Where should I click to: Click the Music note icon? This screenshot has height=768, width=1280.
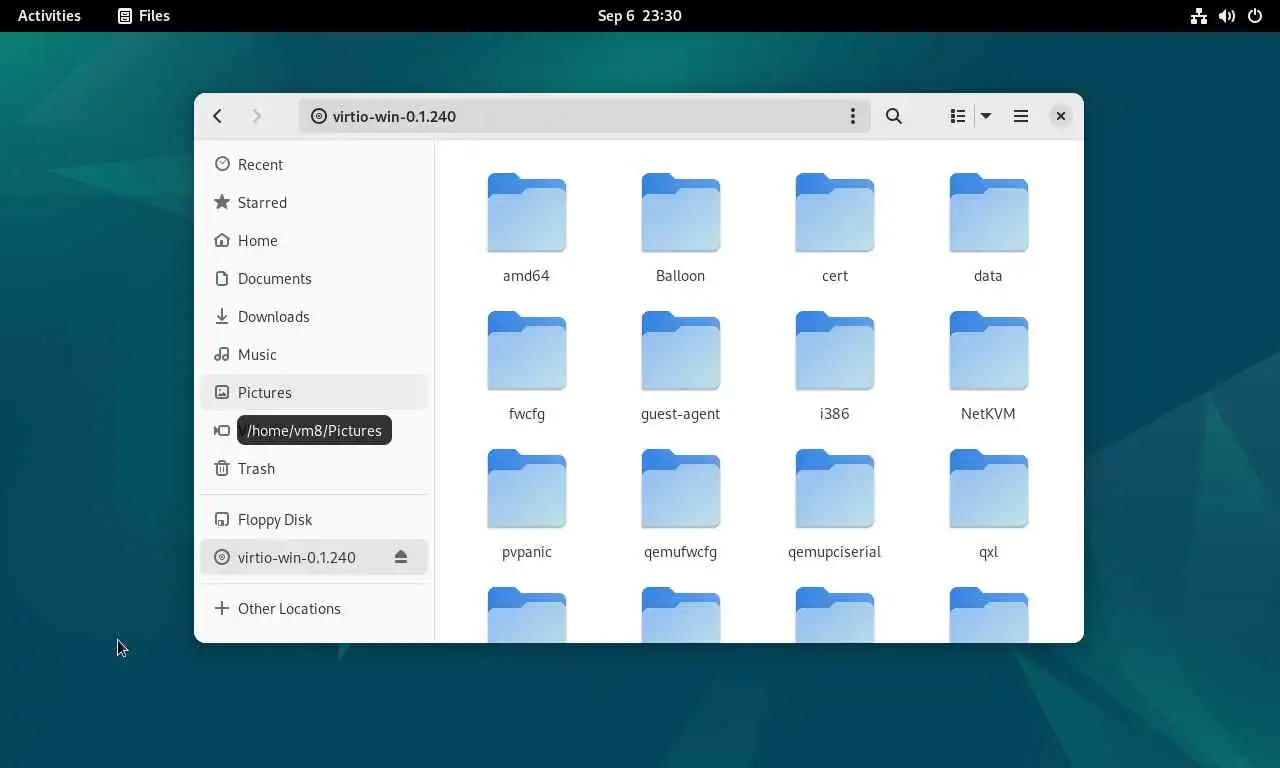222,354
